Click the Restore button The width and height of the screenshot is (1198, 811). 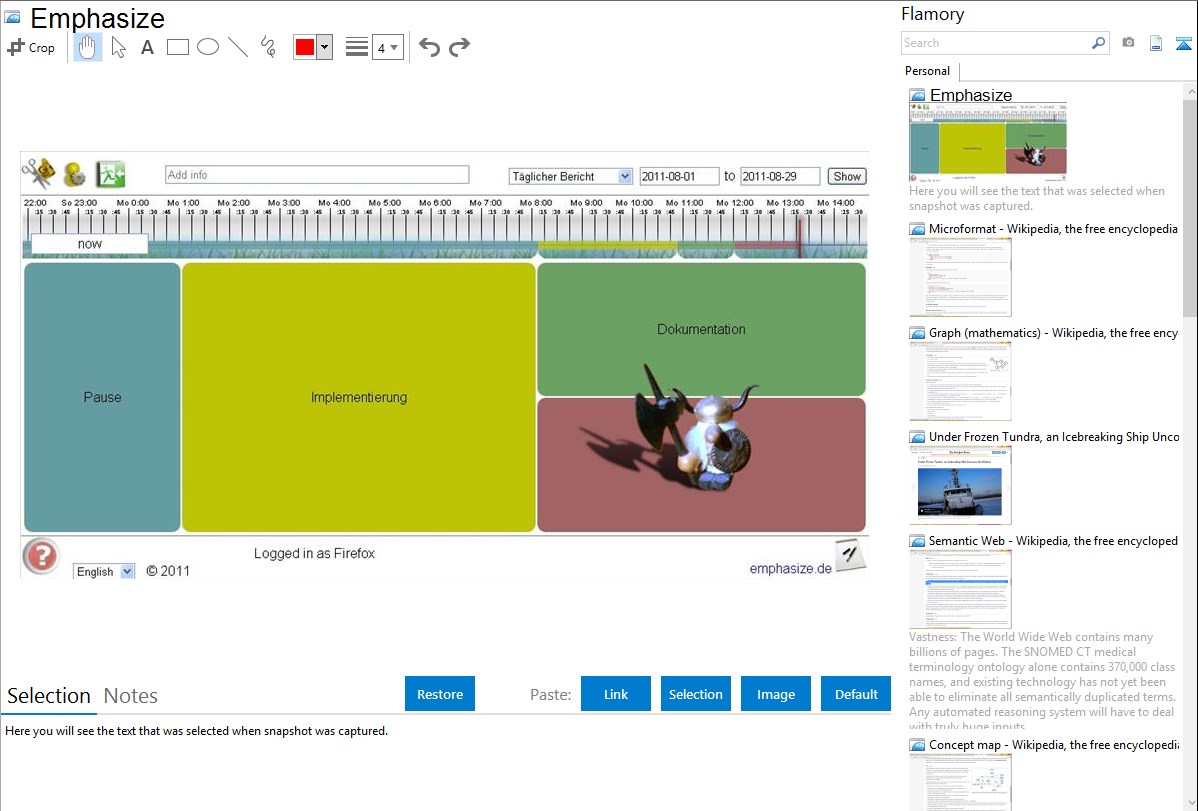pyautogui.click(x=440, y=693)
